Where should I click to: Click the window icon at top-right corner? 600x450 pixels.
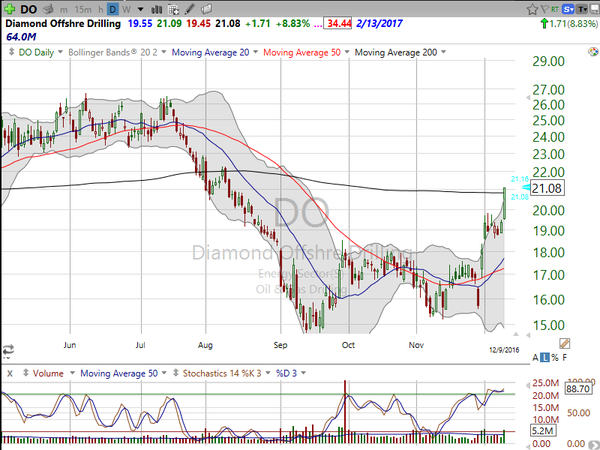click(595, 9)
